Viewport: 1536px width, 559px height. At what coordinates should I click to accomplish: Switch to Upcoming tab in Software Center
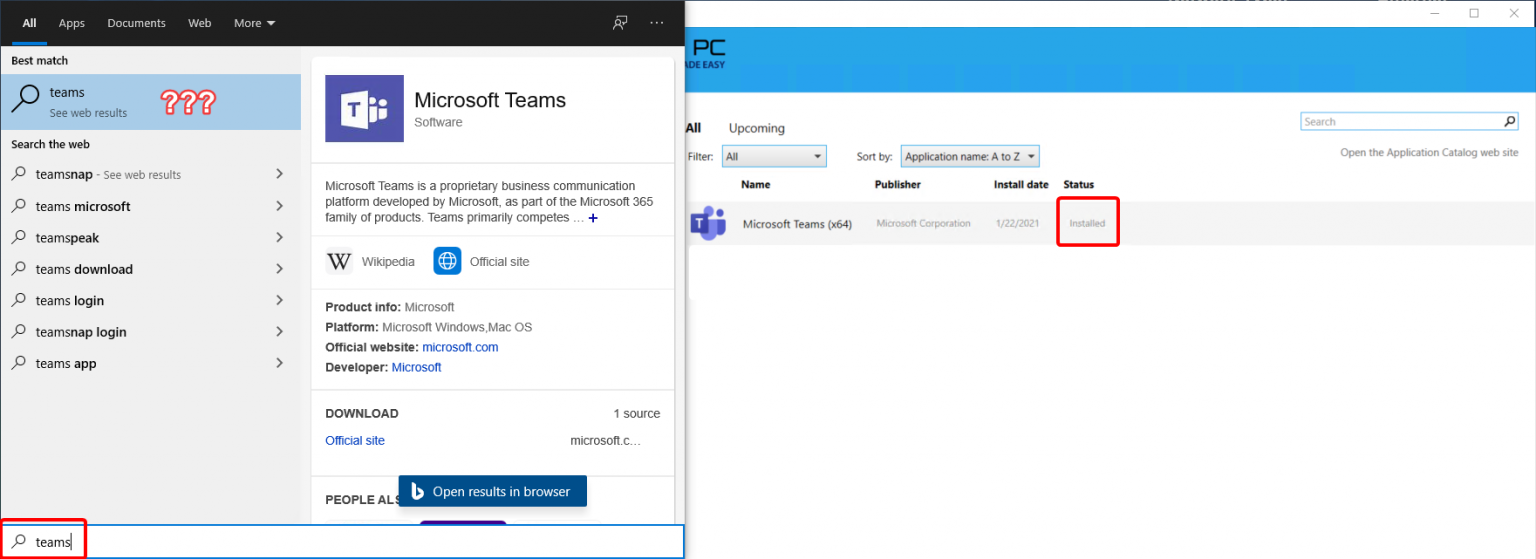757,128
